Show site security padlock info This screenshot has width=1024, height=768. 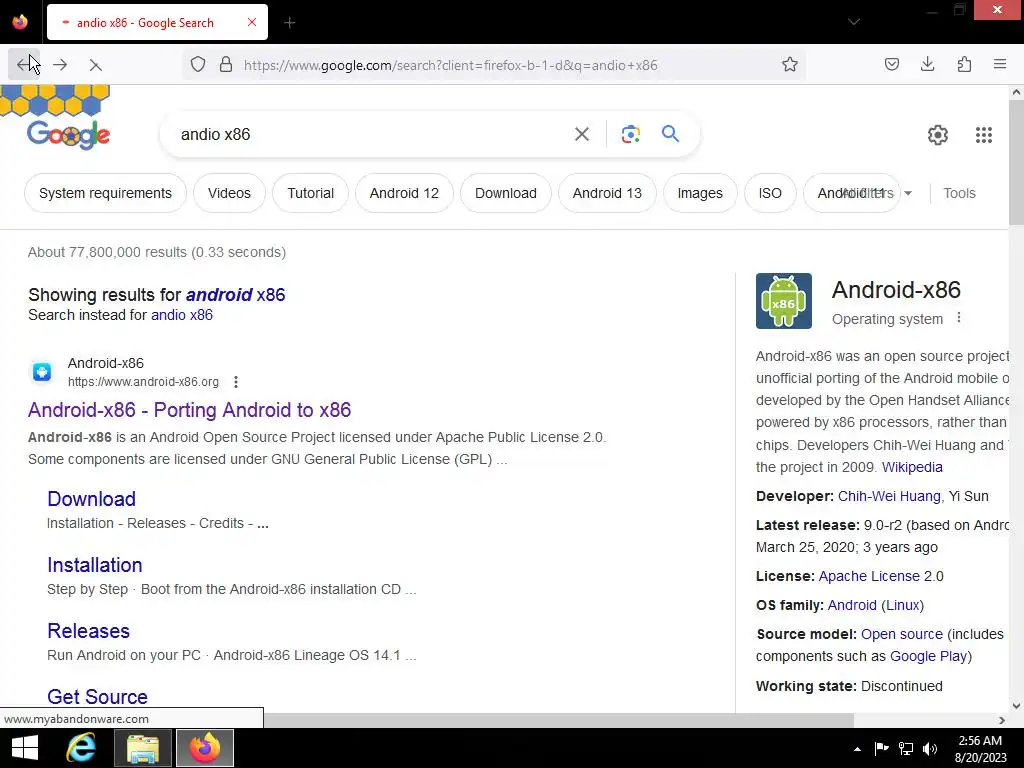point(226,65)
